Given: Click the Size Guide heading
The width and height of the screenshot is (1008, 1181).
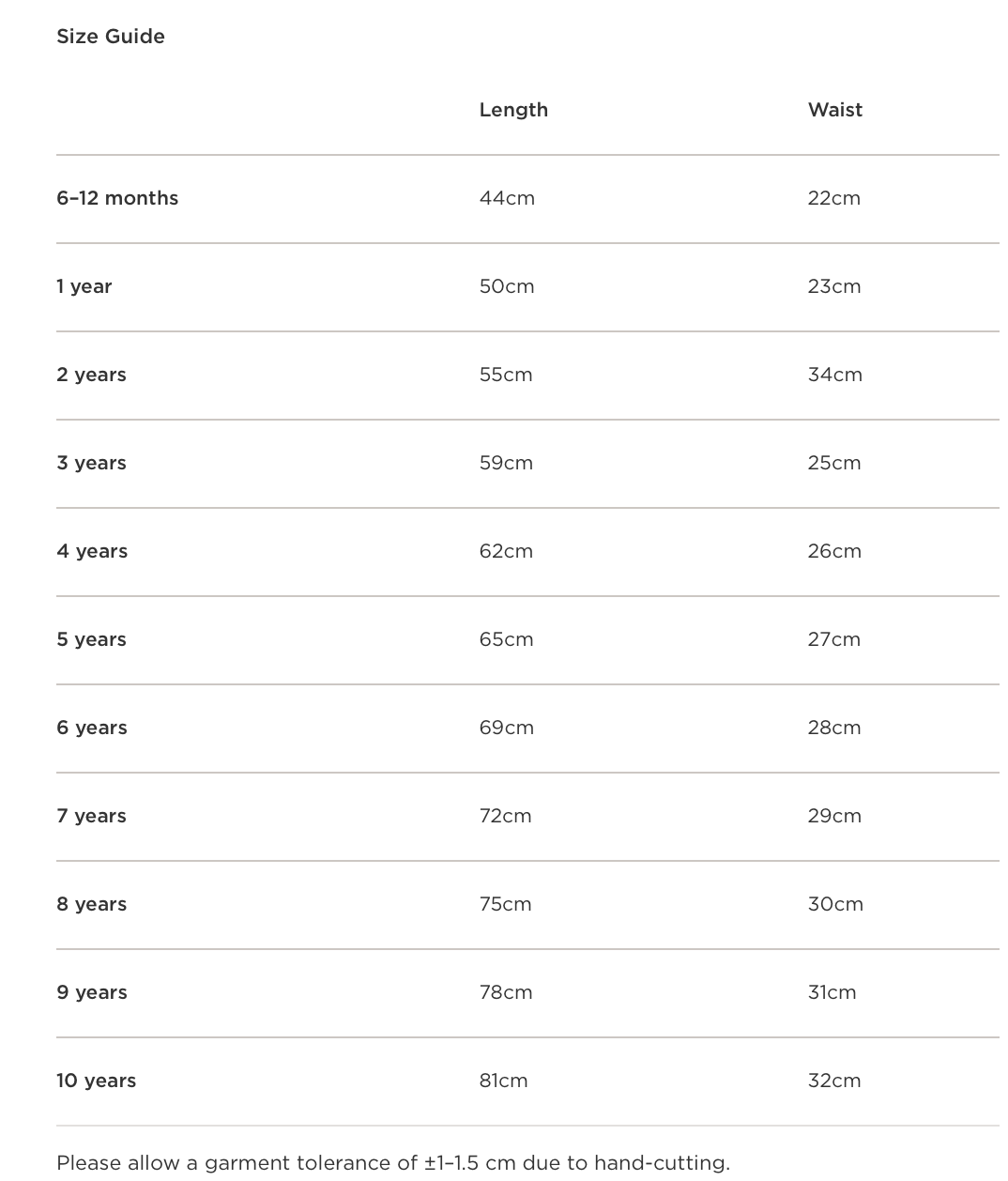Looking at the screenshot, I should 111,37.
